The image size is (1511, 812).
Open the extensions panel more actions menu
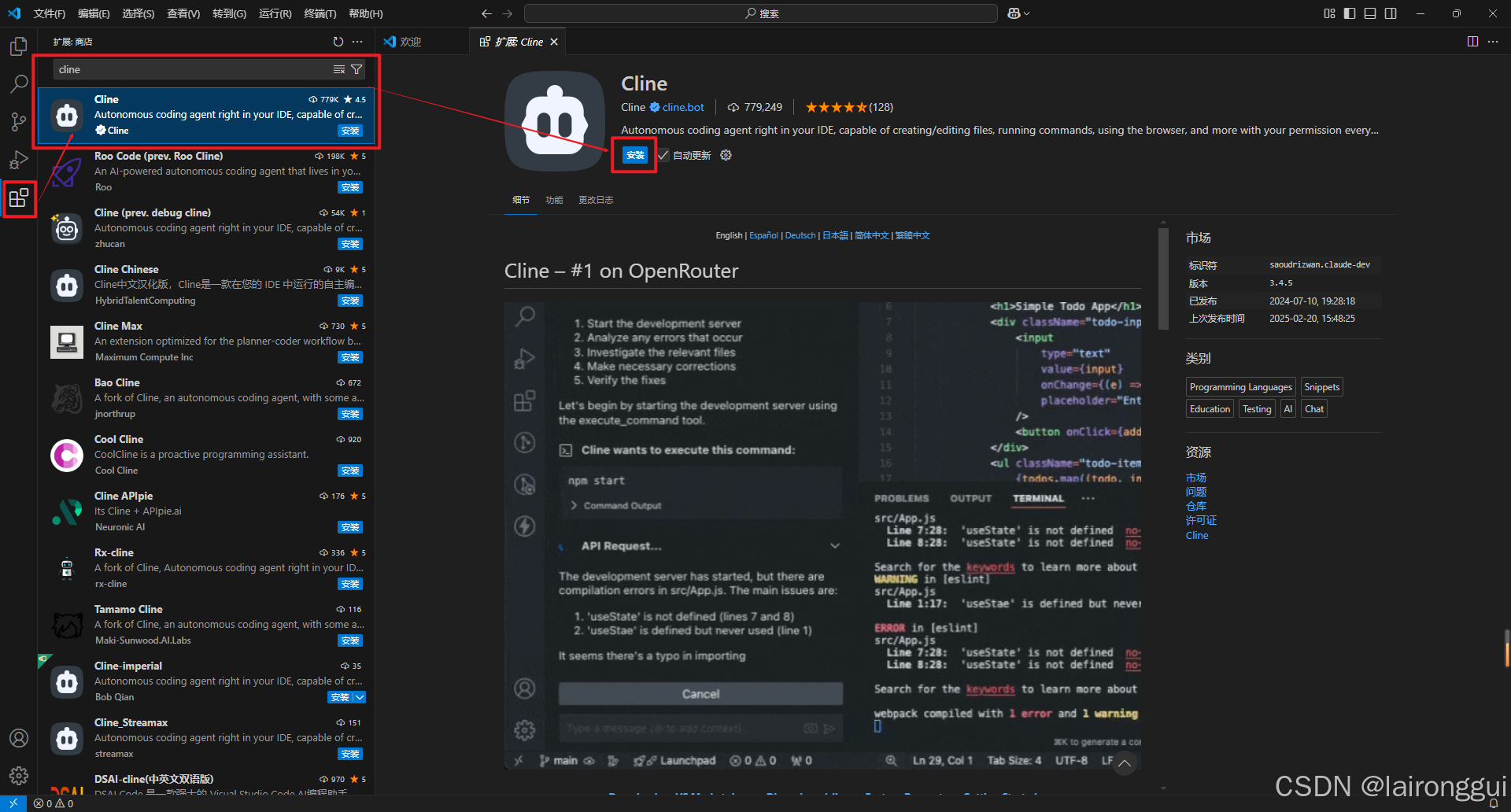tap(357, 42)
